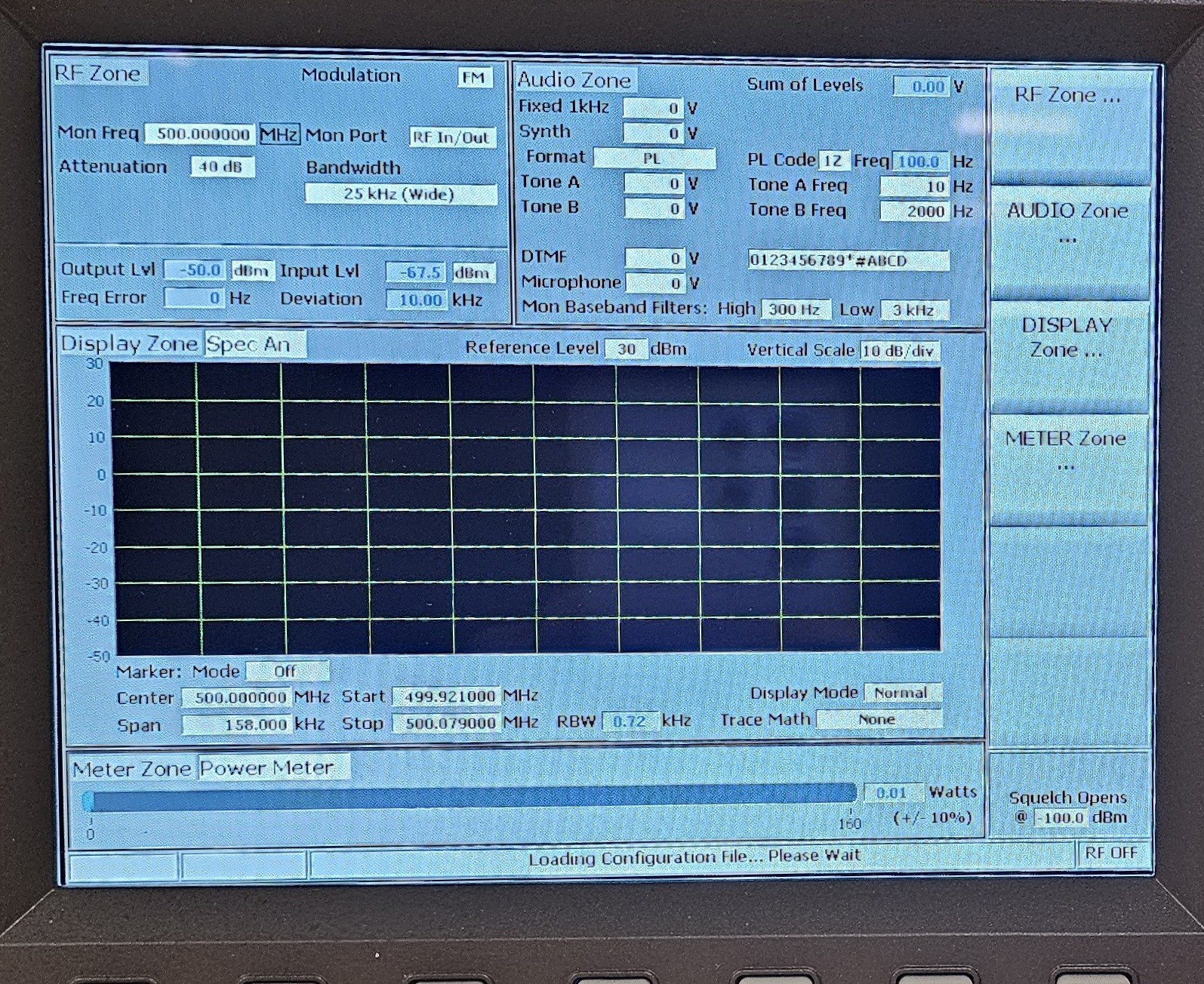Screen dimensions: 1204x984
Task: Click the 0.01 Watts power reading
Action: [x=894, y=792]
